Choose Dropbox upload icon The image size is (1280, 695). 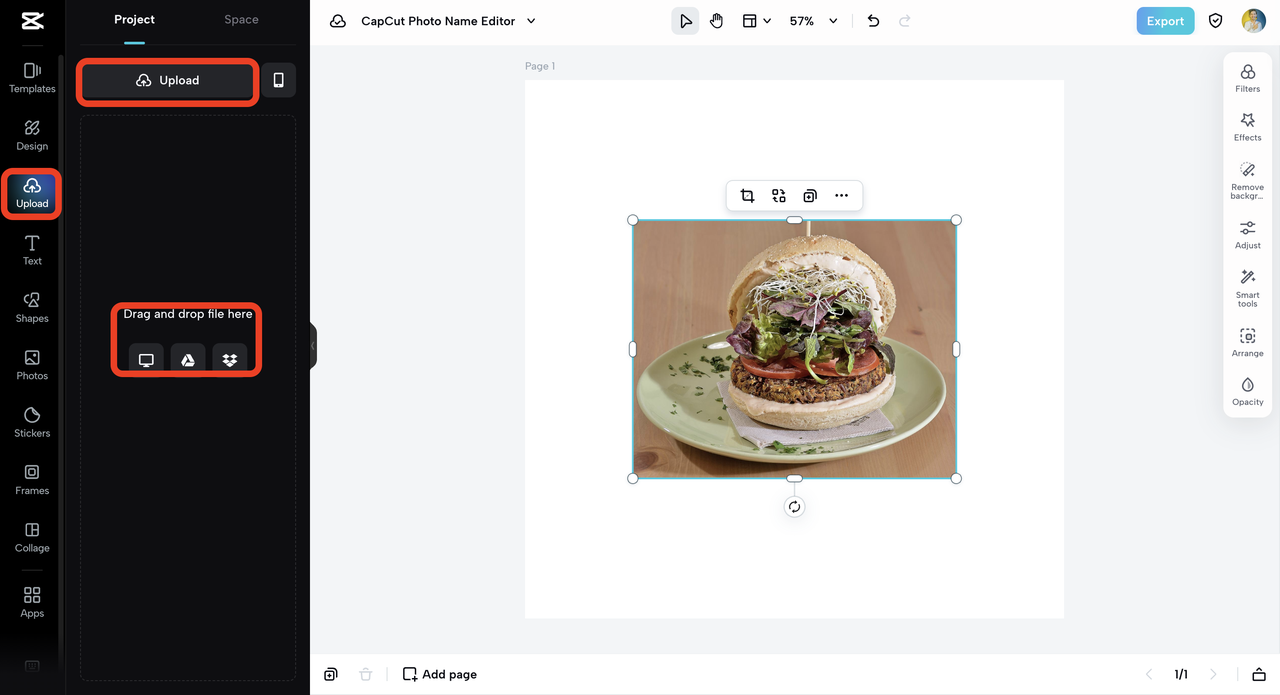[230, 359]
